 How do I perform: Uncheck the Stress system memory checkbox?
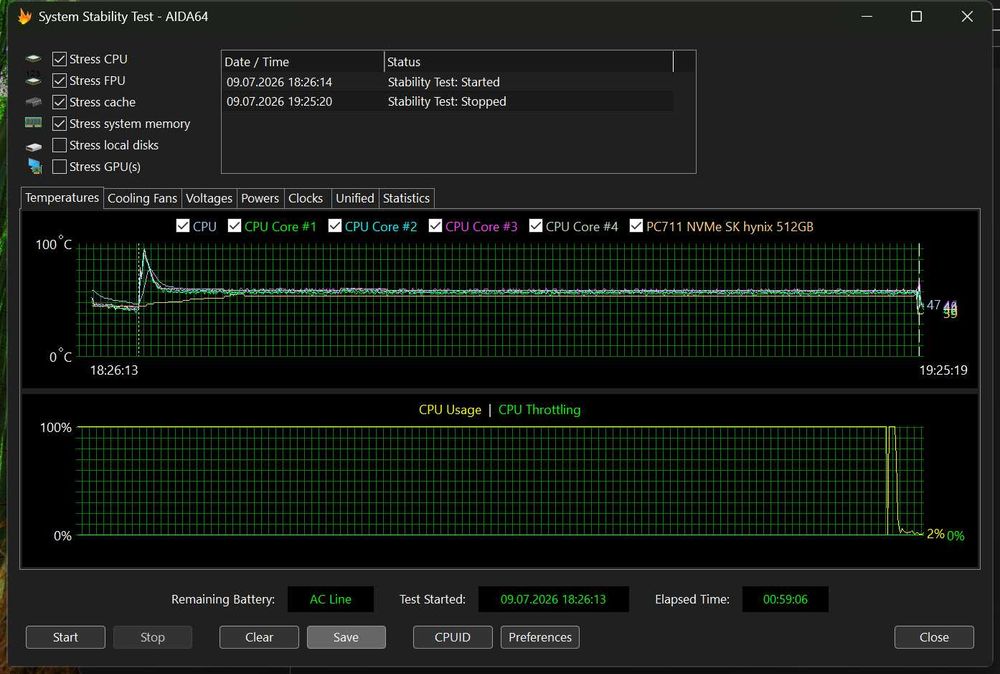(59, 124)
